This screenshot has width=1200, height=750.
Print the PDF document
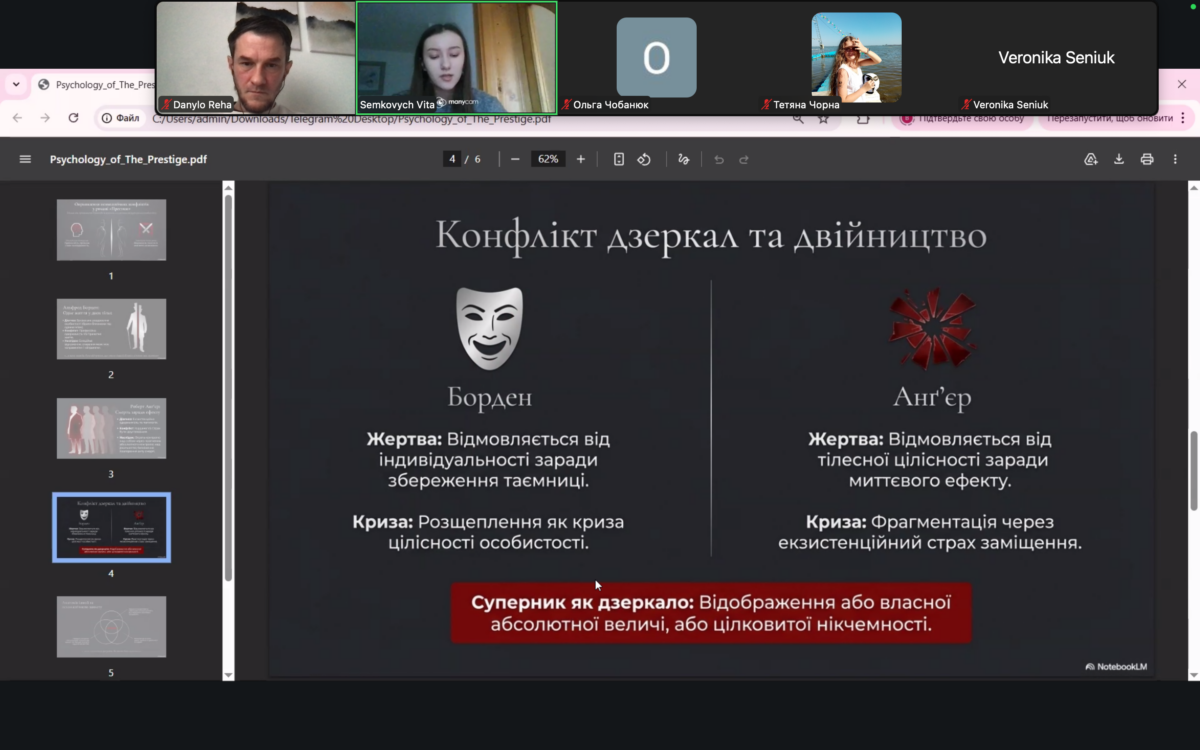1147,159
